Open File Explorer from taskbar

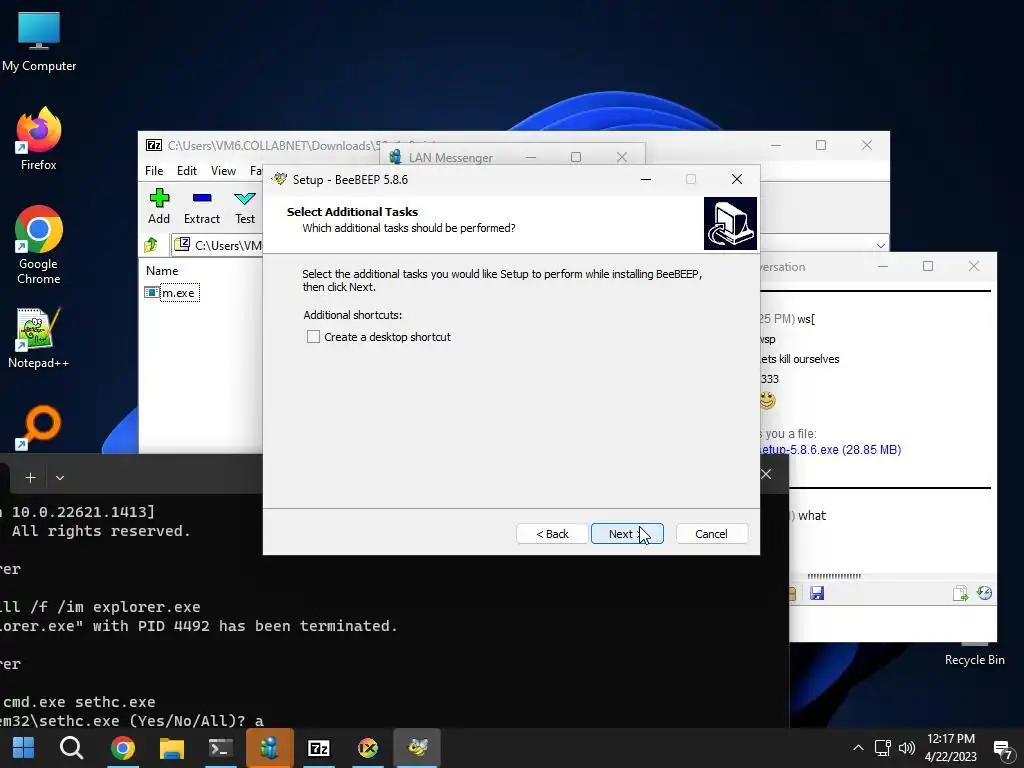[x=172, y=748]
